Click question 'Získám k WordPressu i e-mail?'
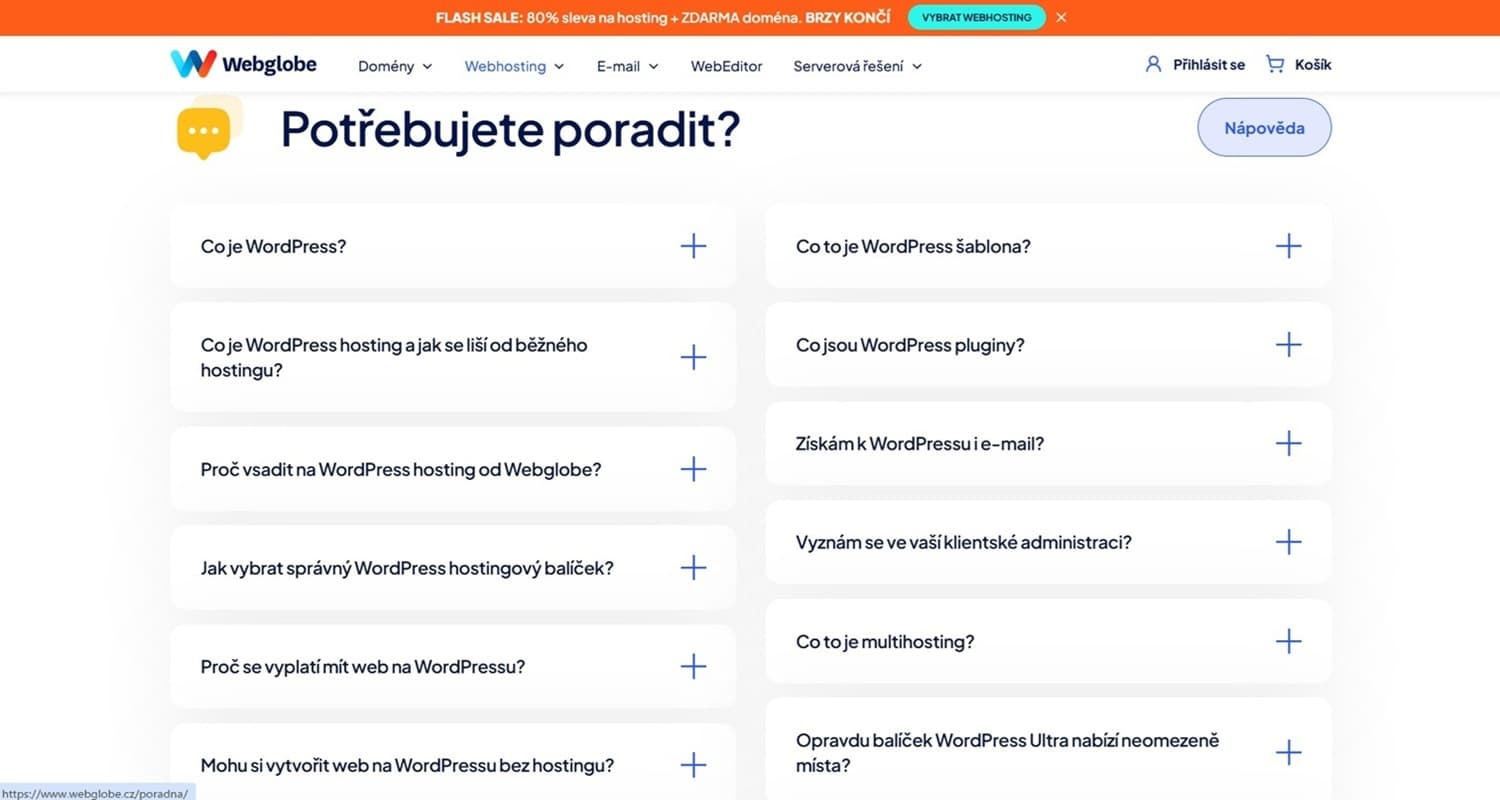 [x=920, y=443]
